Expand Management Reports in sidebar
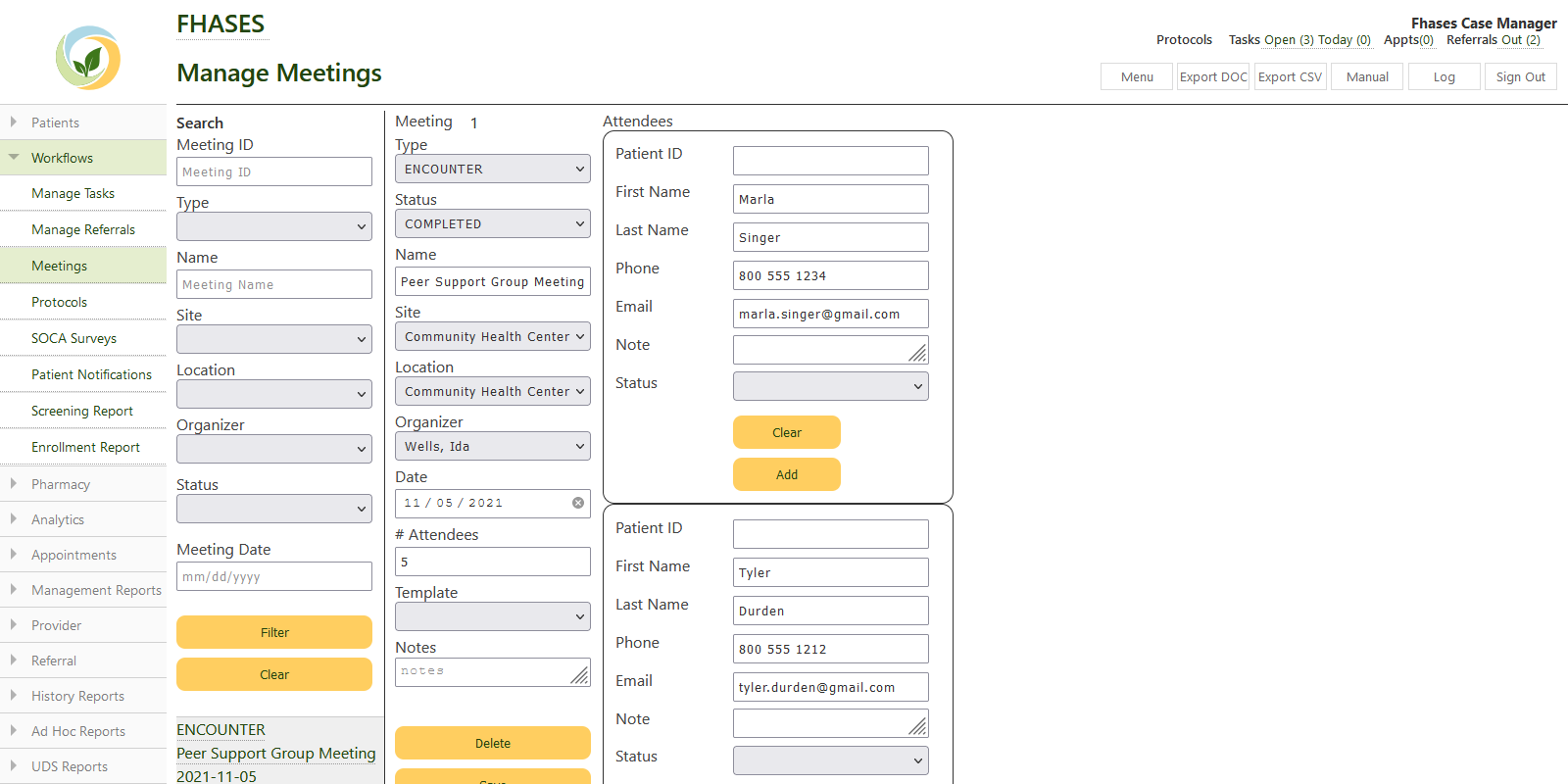 coord(83,590)
